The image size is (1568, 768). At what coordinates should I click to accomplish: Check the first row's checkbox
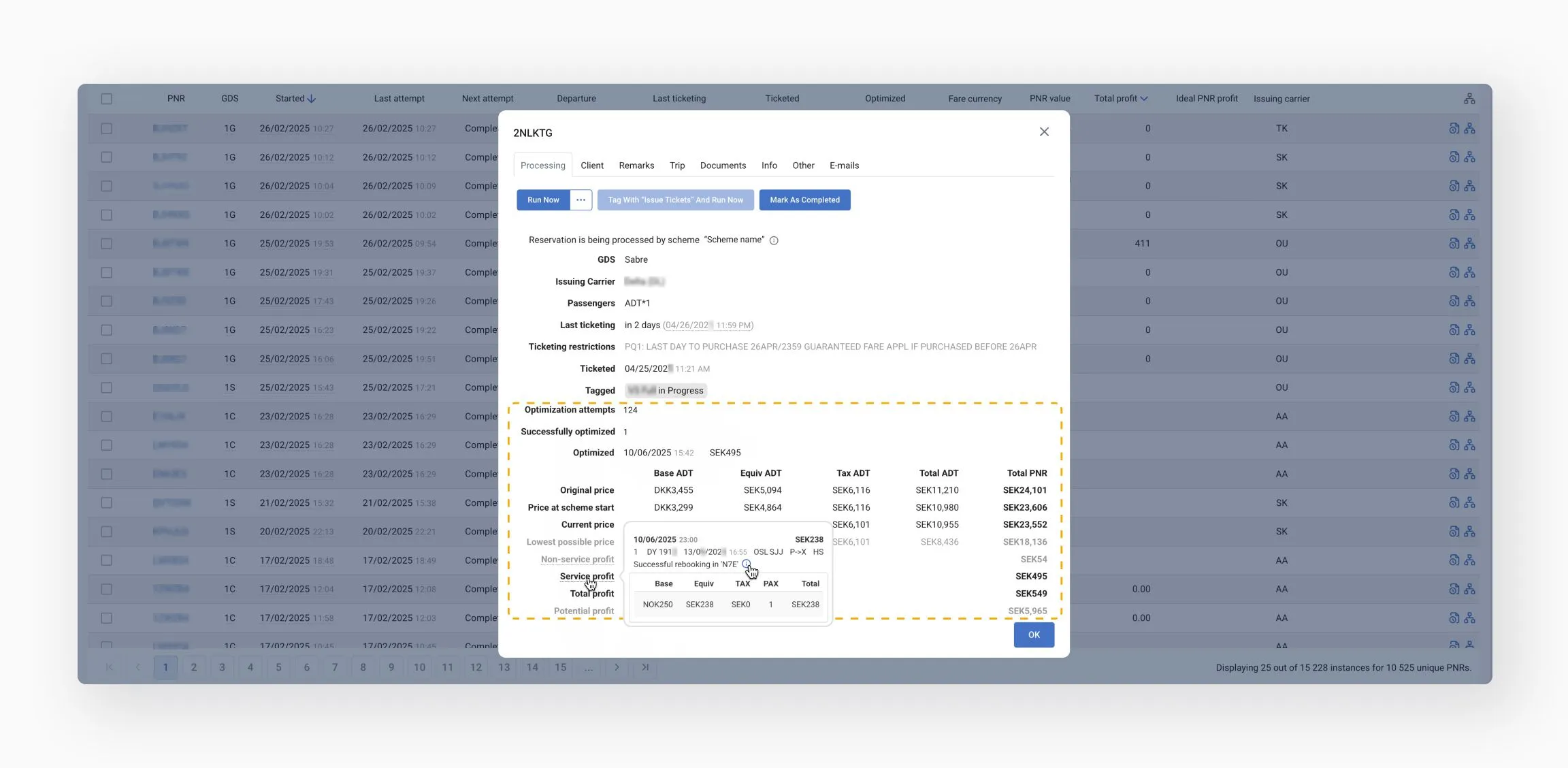pos(107,129)
